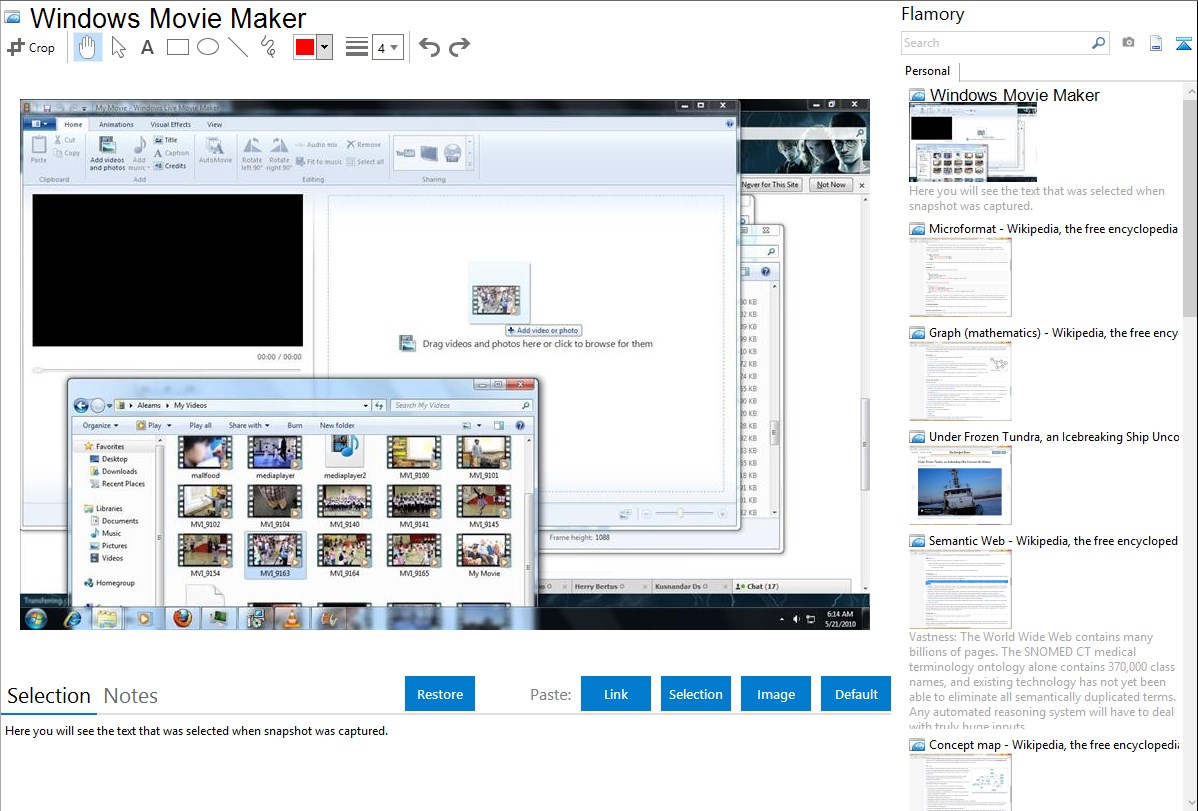Expand the line width dropdown
Screen dimensions: 1198x811
click(387, 47)
